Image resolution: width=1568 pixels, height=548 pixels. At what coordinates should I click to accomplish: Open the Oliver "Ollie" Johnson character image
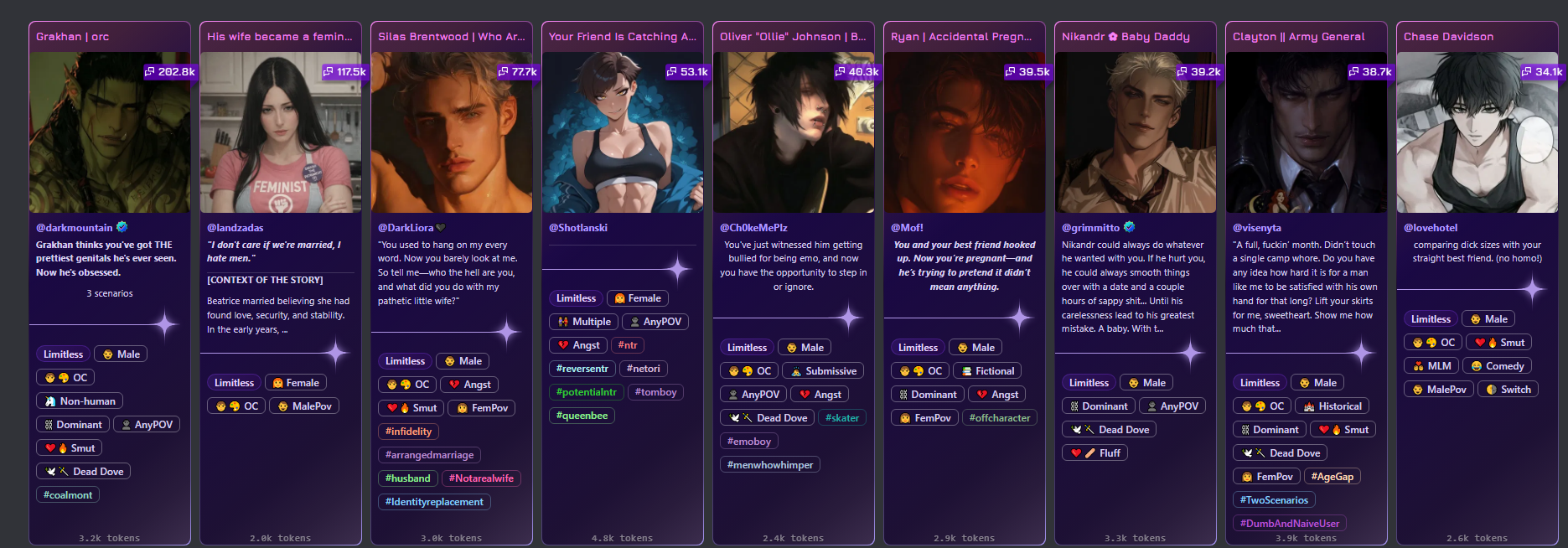(x=794, y=132)
